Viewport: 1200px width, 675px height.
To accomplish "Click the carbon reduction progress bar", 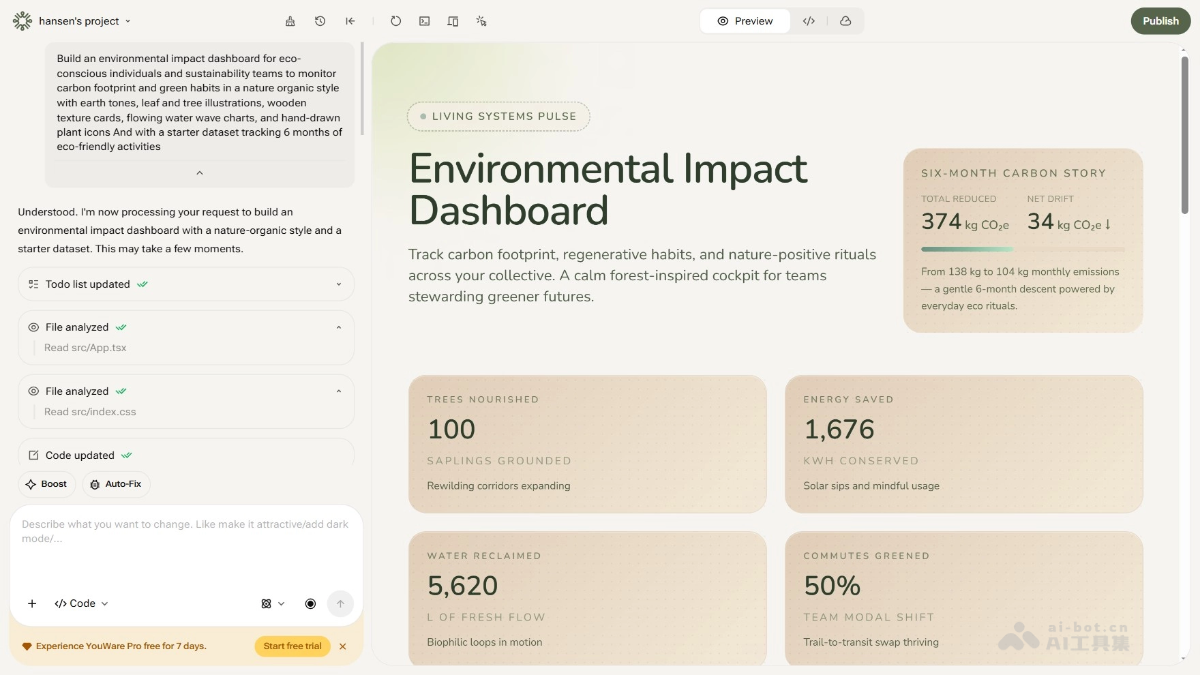I will 1022,249.
